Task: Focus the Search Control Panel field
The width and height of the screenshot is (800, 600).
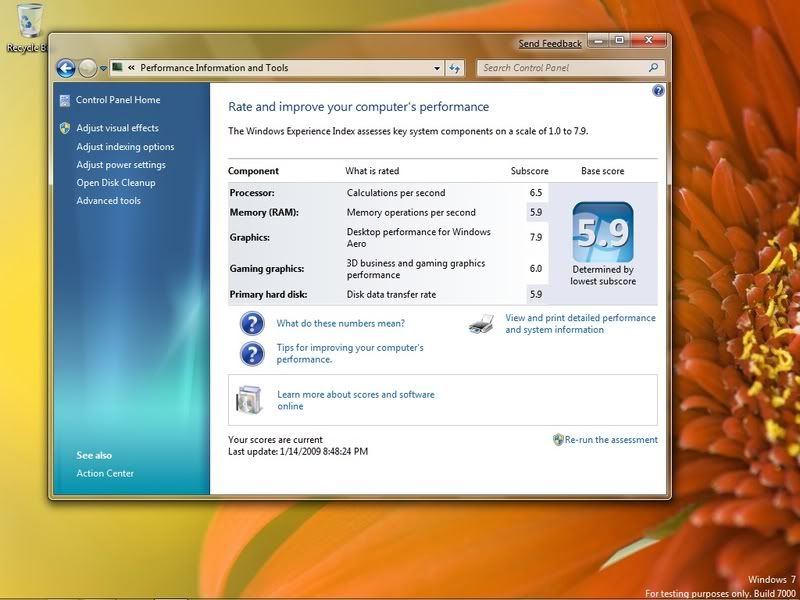Action: pos(563,68)
